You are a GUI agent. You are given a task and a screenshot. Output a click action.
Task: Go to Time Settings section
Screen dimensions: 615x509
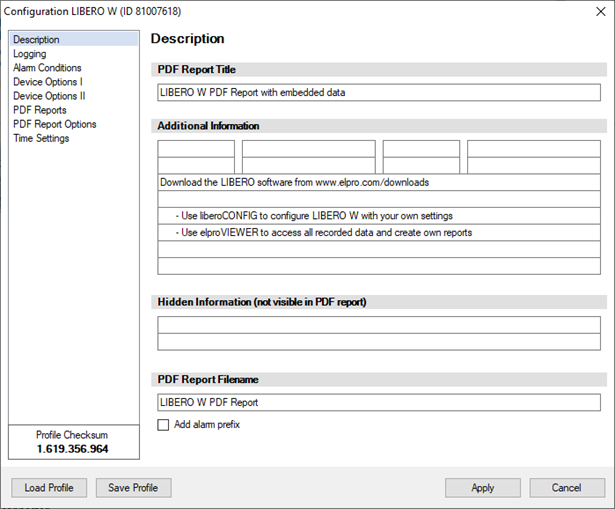41,138
